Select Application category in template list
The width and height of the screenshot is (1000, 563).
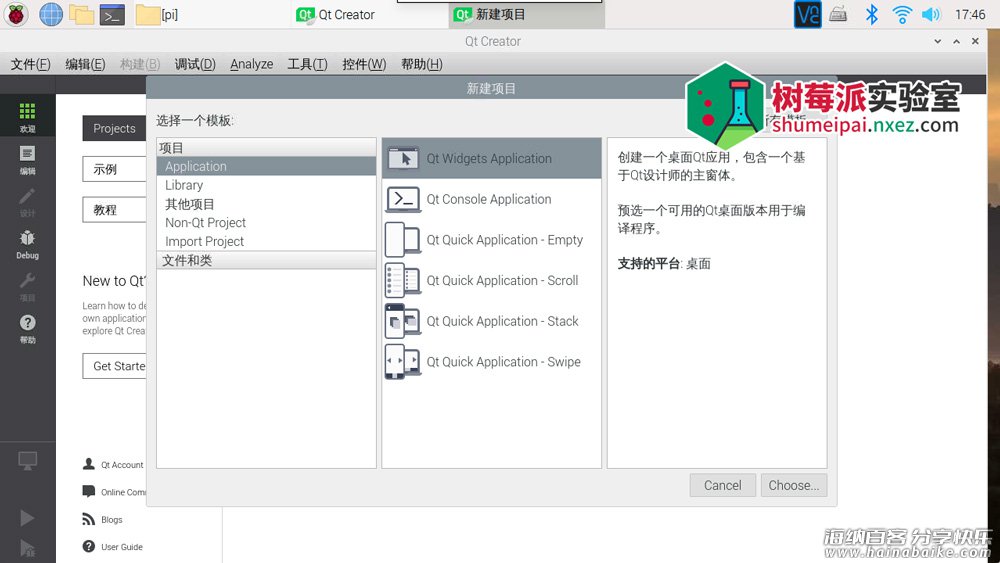[266, 166]
